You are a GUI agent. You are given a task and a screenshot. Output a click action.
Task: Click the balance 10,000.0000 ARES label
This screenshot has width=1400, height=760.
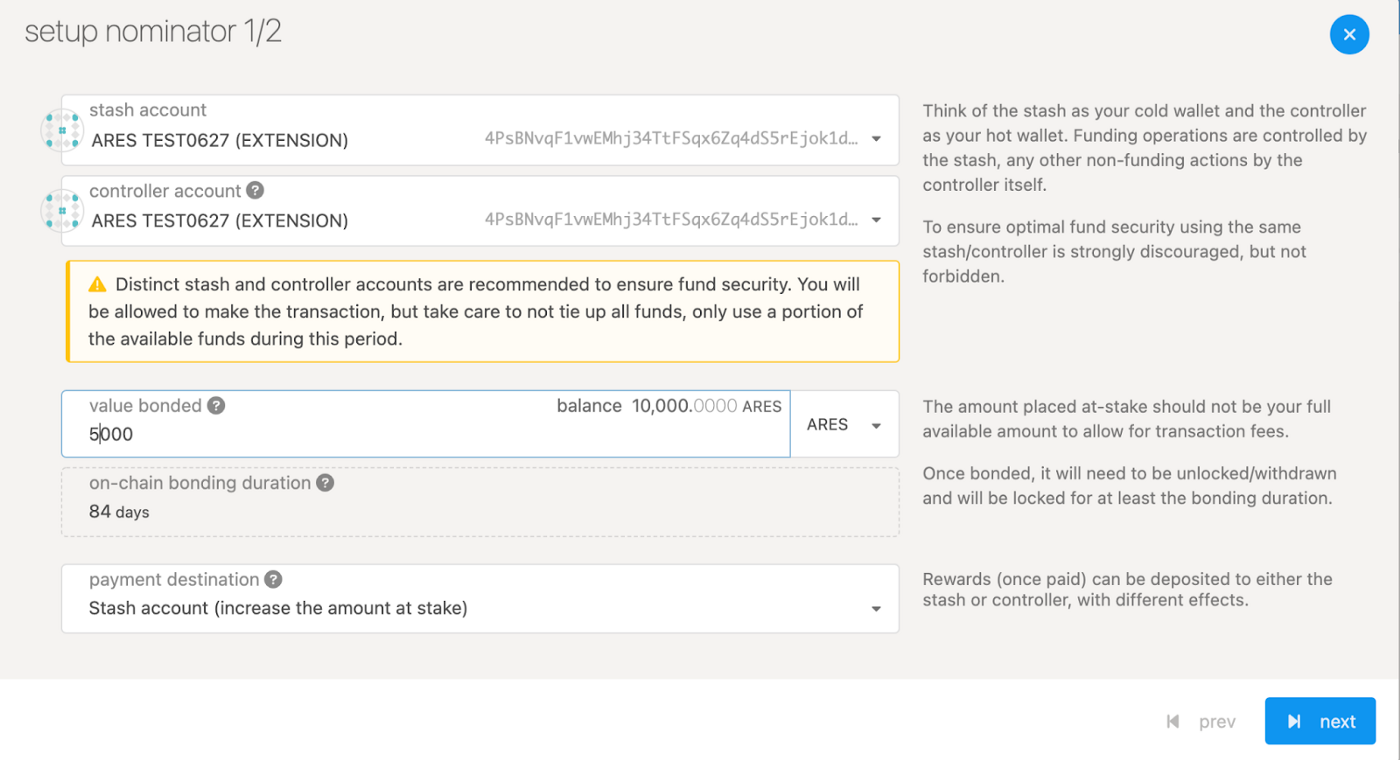[669, 406]
